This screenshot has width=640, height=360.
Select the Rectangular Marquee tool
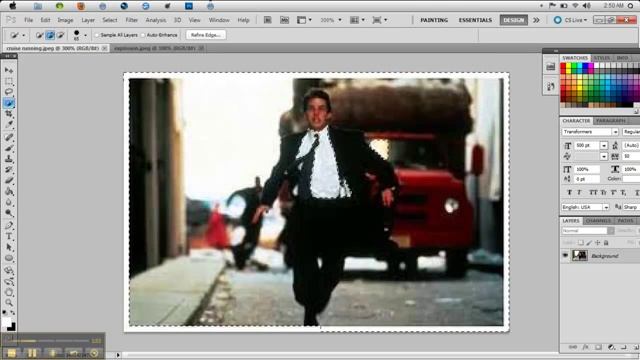[x=9, y=81]
